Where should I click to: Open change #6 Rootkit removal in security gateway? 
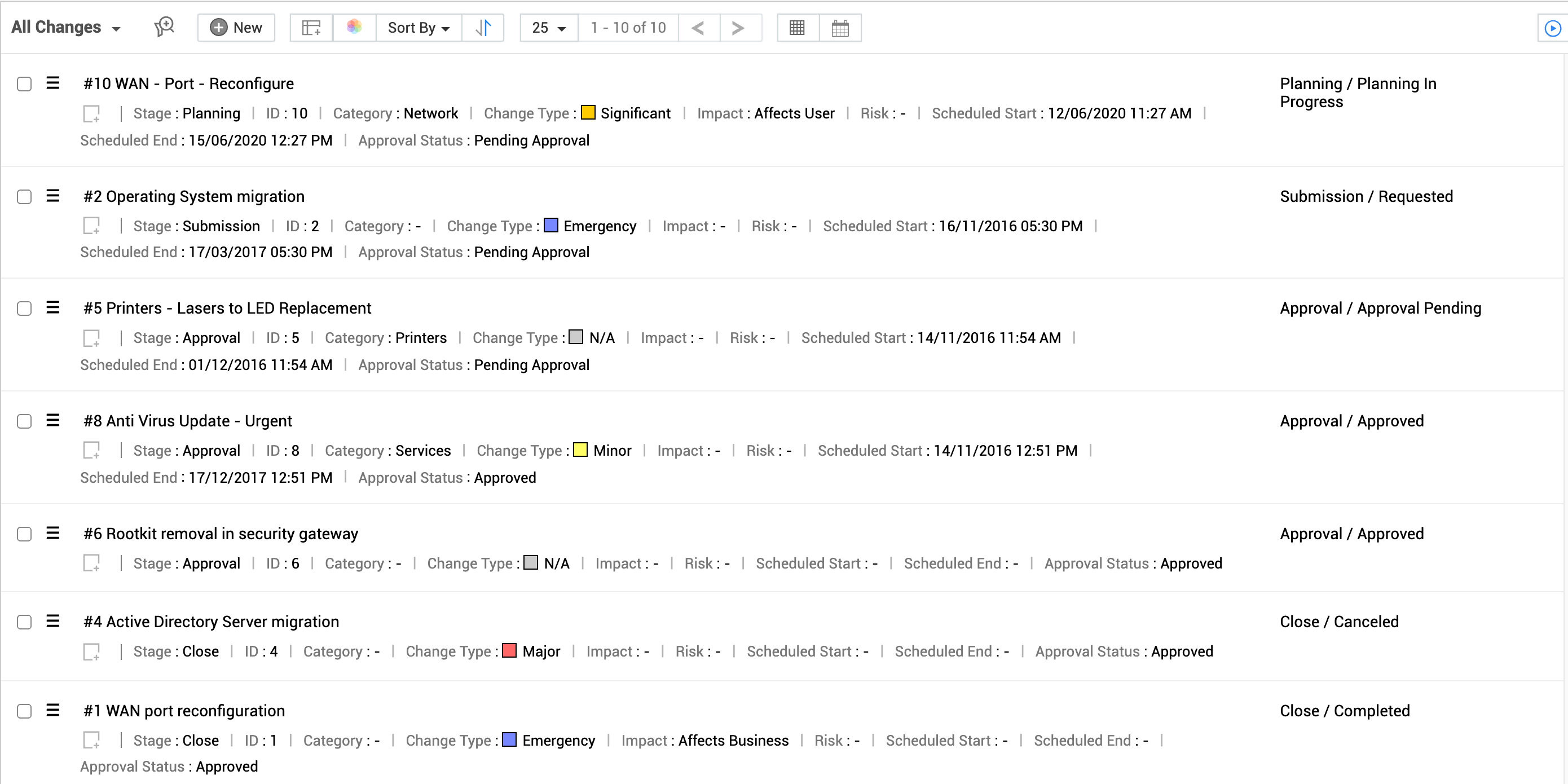221,534
